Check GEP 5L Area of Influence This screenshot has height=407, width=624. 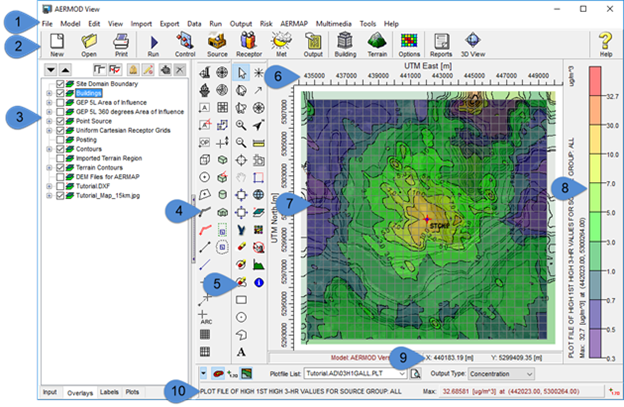60,102
